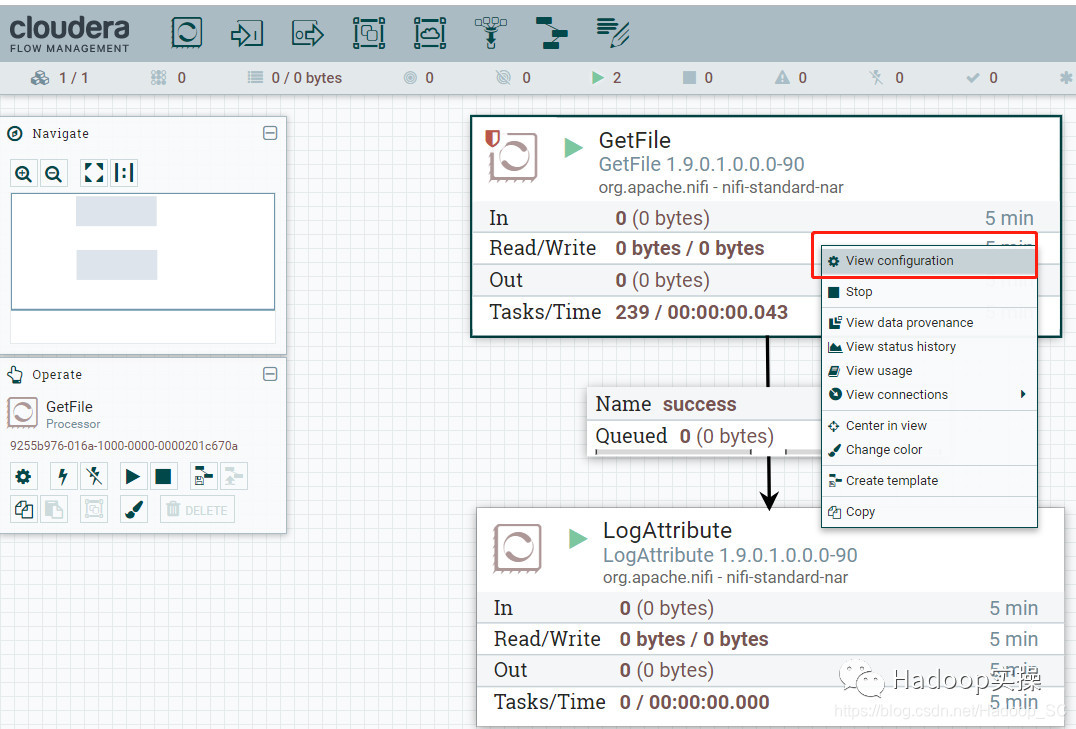1076x729 pixels.
Task: Choose View configuration from context menu
Action: coord(928,261)
